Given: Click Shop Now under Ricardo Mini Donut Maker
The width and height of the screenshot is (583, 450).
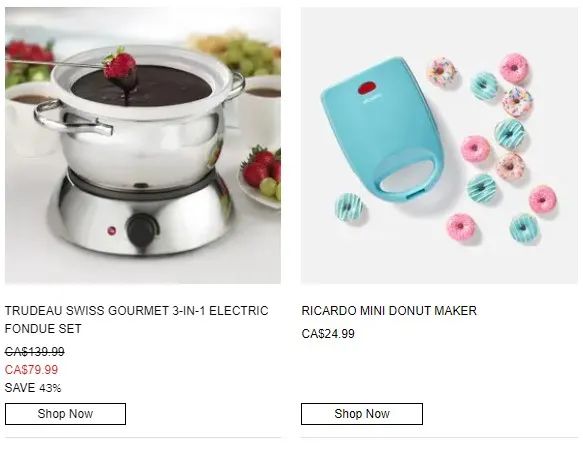Looking at the screenshot, I should (x=362, y=414).
